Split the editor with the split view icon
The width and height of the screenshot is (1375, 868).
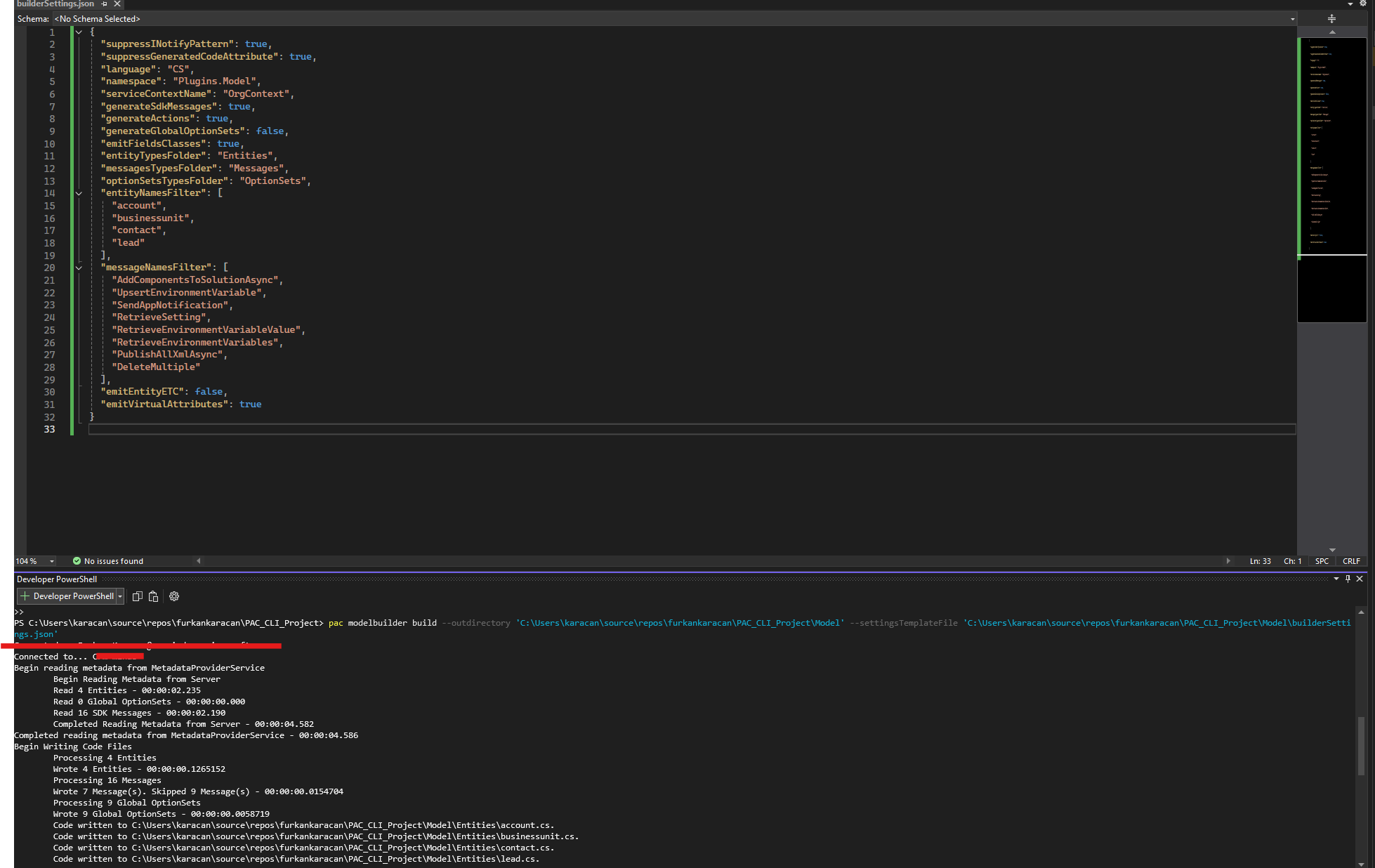[1331, 18]
